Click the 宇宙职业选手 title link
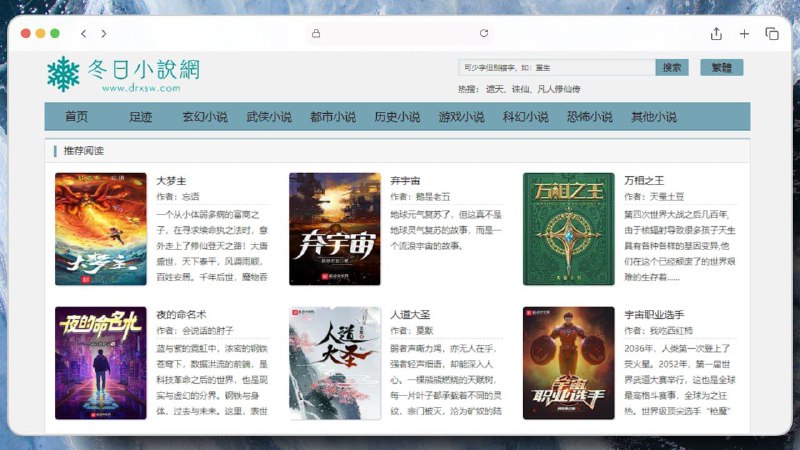The width and height of the screenshot is (800, 450). (654, 315)
